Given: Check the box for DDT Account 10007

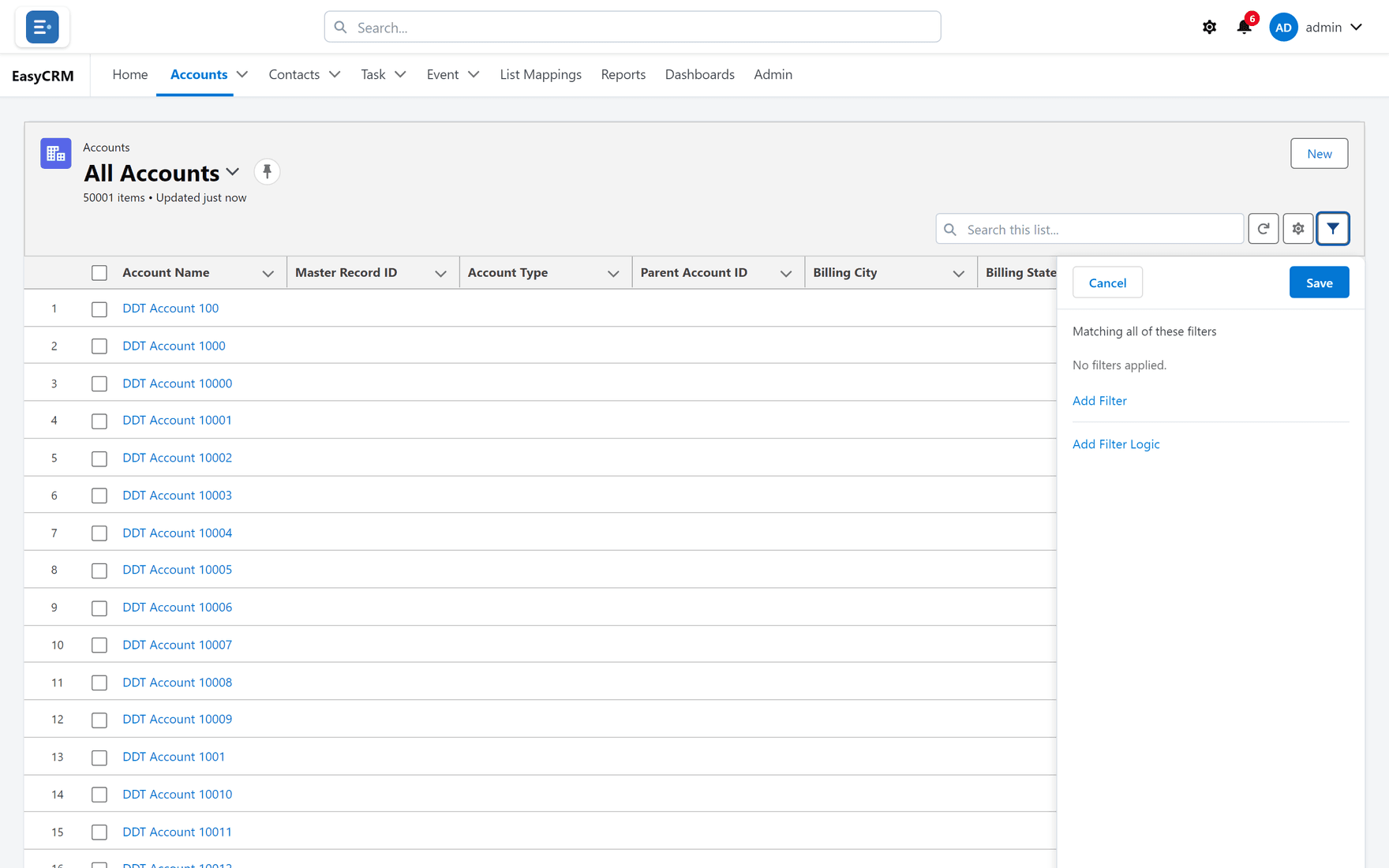Looking at the screenshot, I should 99,645.
